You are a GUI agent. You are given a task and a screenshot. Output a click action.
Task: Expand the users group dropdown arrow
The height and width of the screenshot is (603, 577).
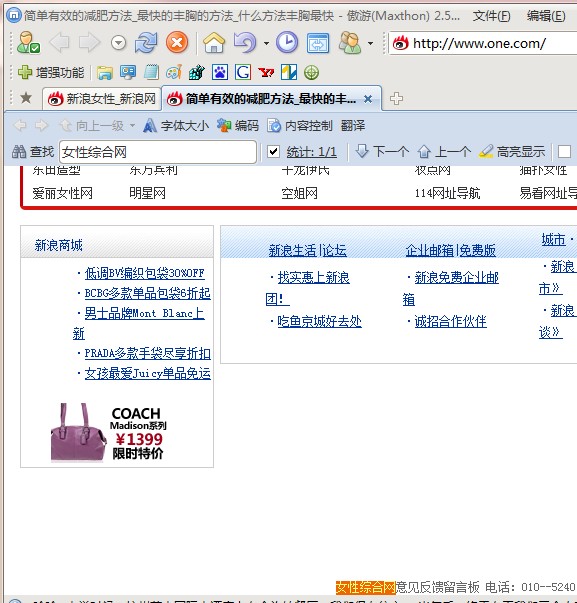coord(370,43)
